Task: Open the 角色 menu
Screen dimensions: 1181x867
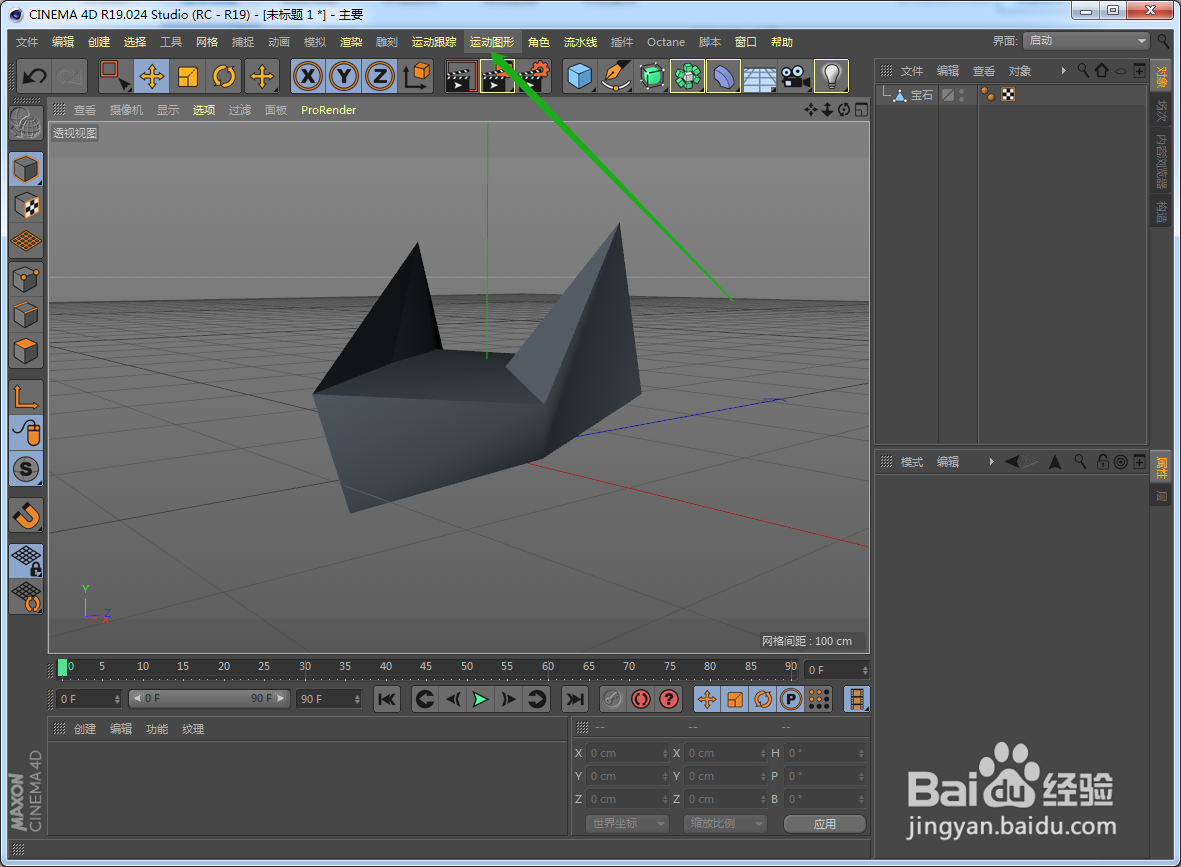Action: [539, 42]
